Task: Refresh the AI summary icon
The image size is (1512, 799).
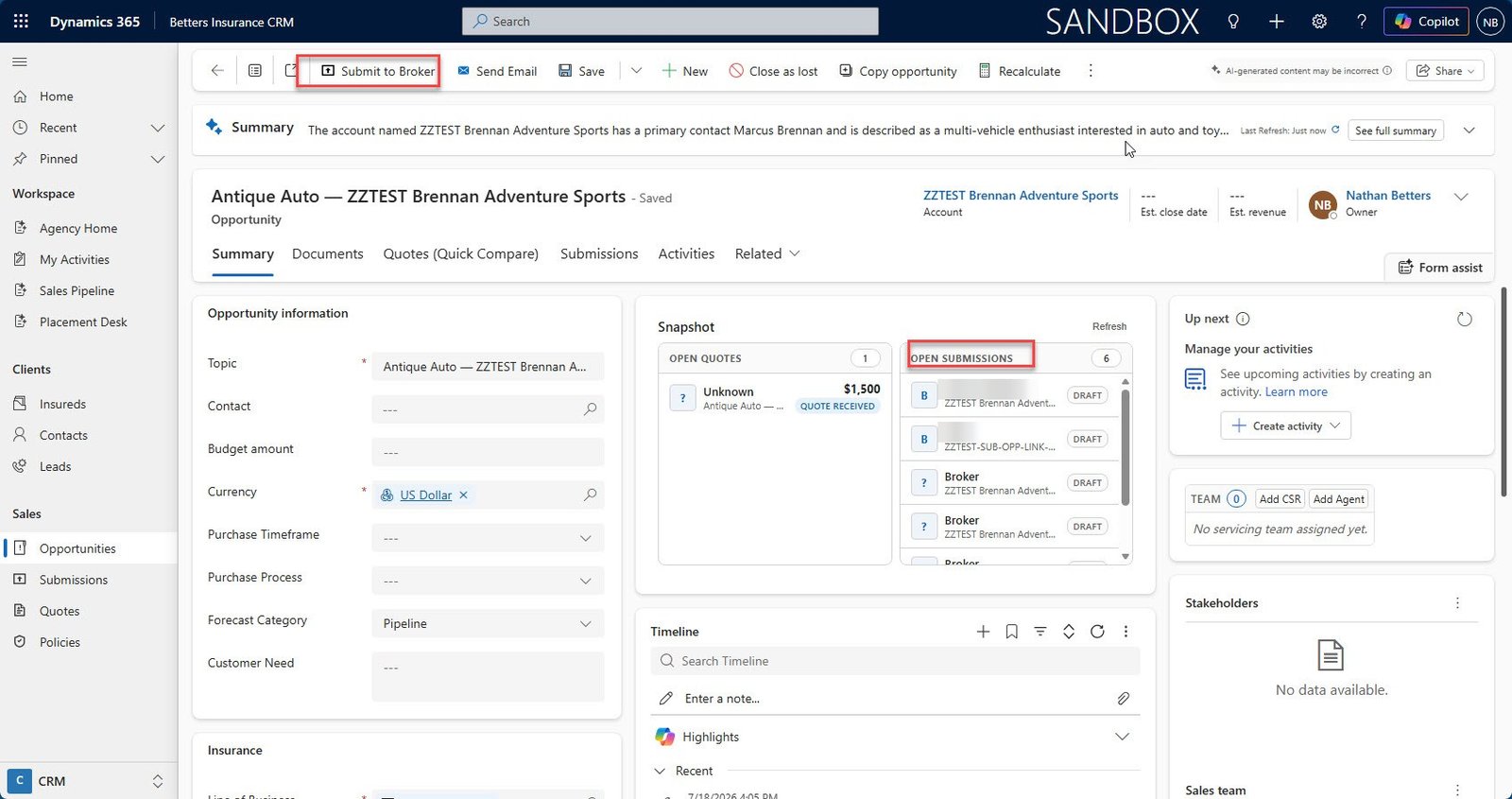Action: [1335, 130]
